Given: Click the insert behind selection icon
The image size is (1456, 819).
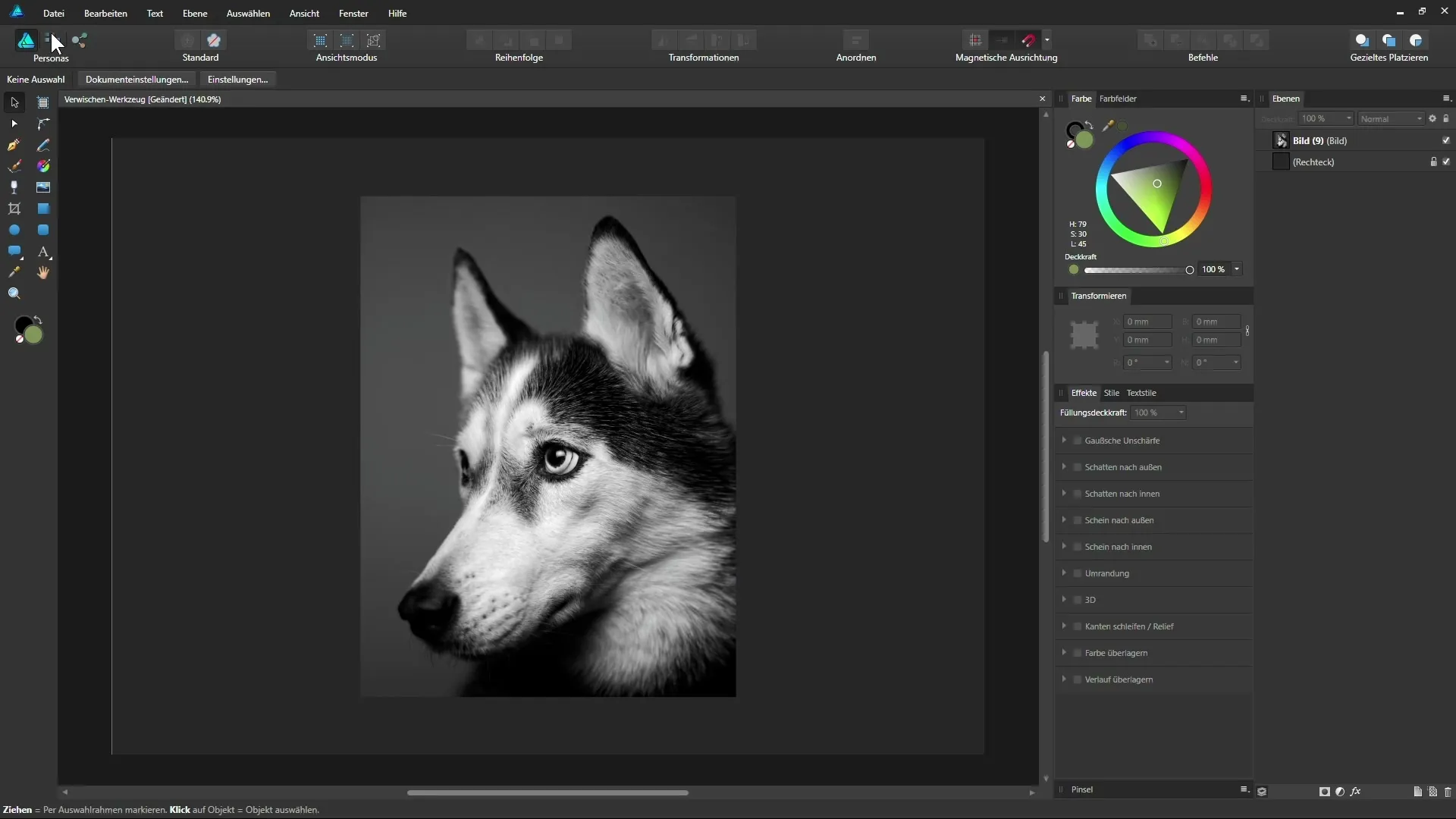Looking at the screenshot, I should coord(1362,40).
